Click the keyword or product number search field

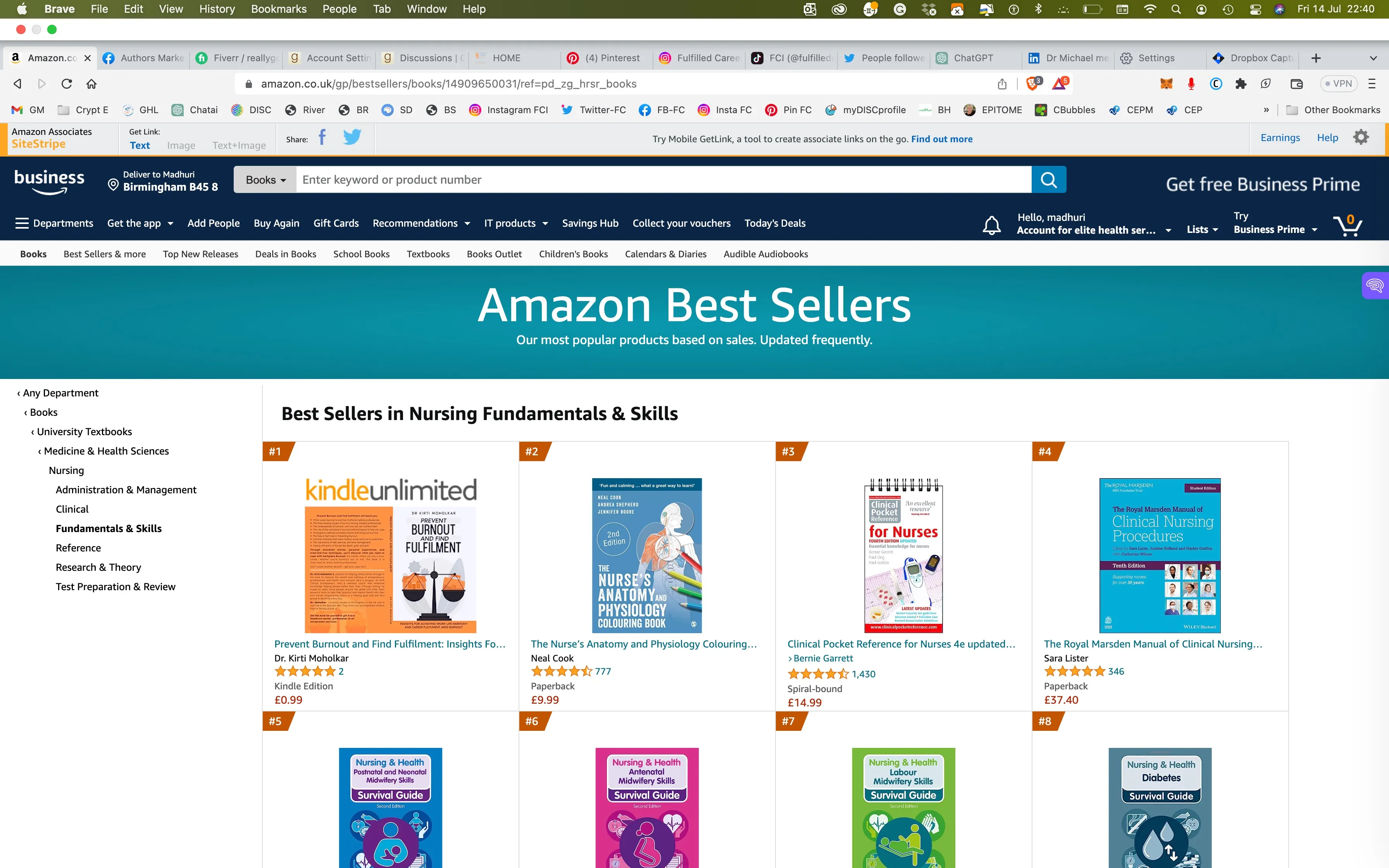[x=663, y=180]
